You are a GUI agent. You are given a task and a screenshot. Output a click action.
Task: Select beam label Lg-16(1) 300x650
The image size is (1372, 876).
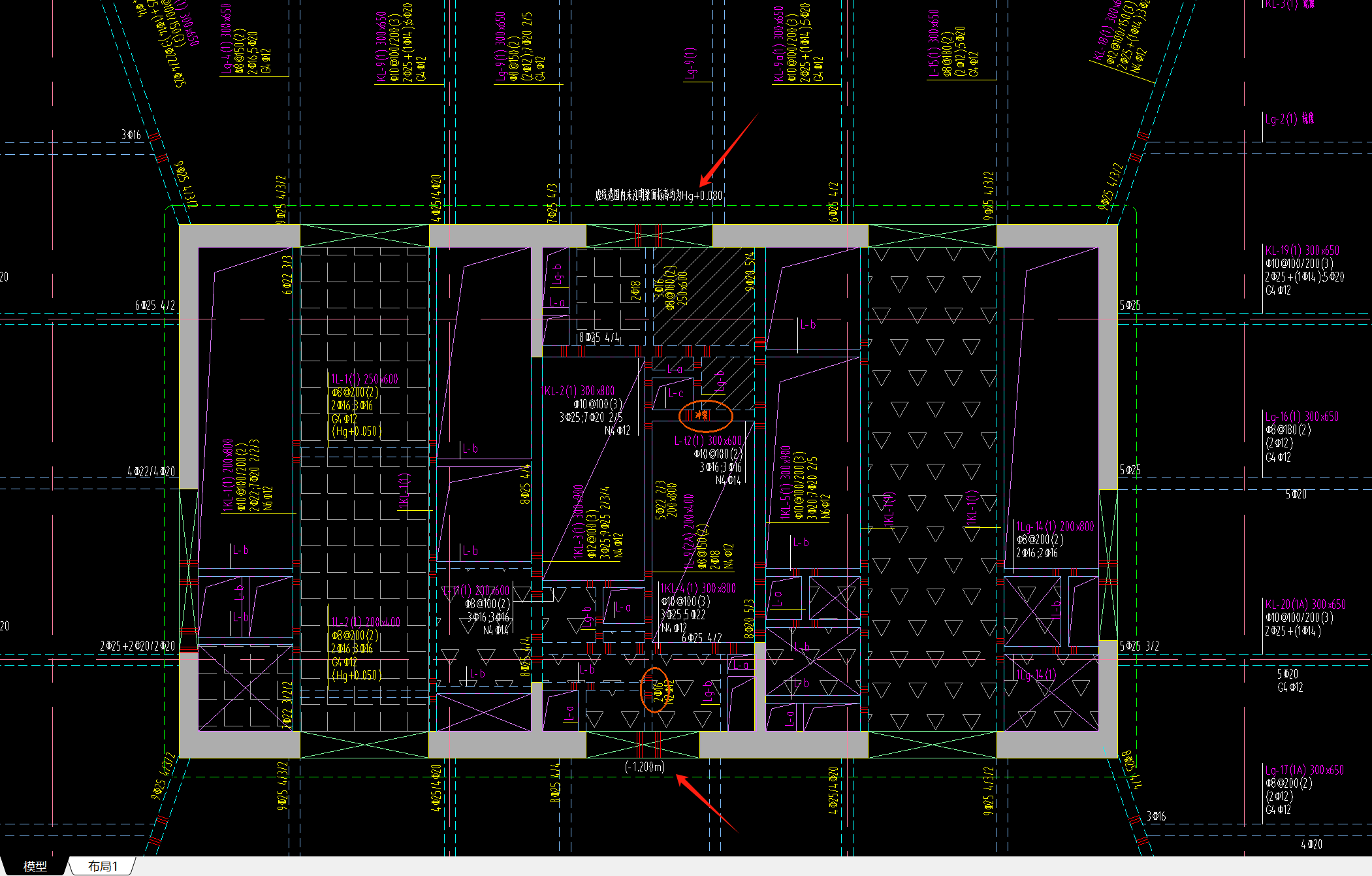point(1302,416)
